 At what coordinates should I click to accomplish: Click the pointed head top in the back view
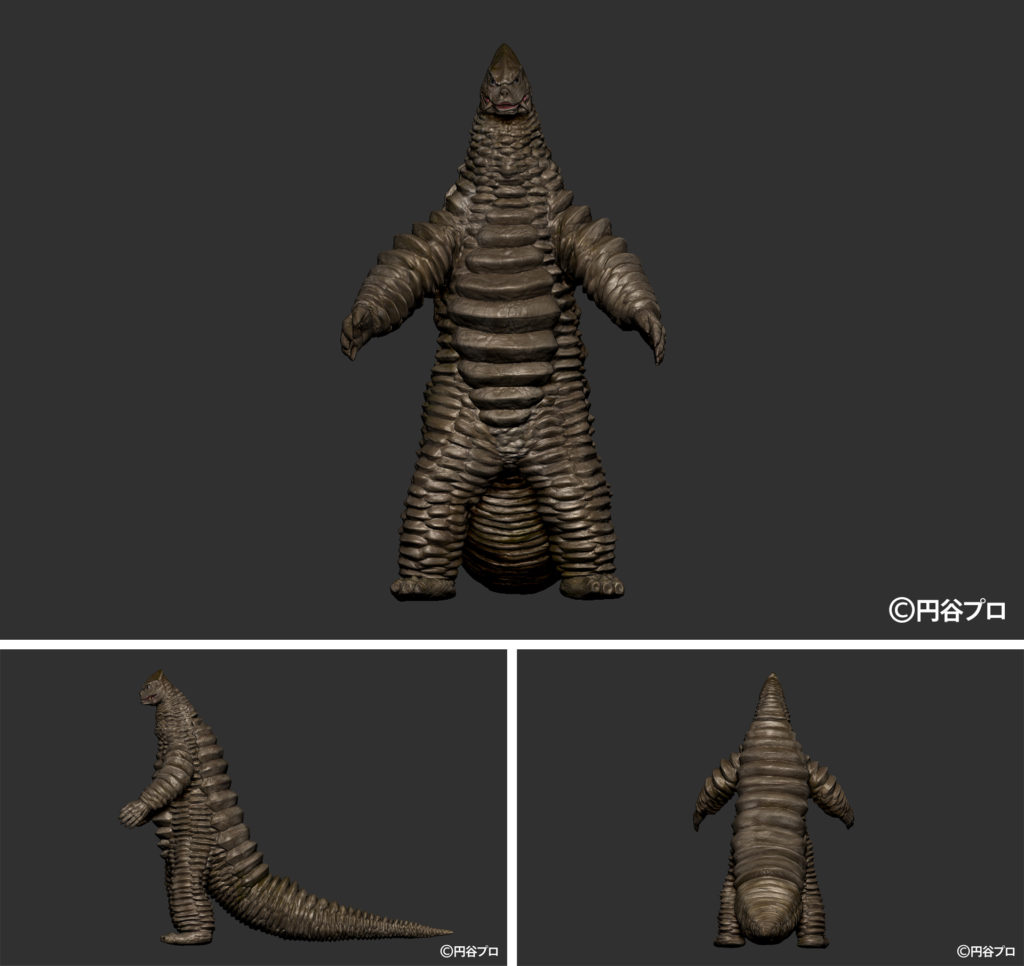770,685
